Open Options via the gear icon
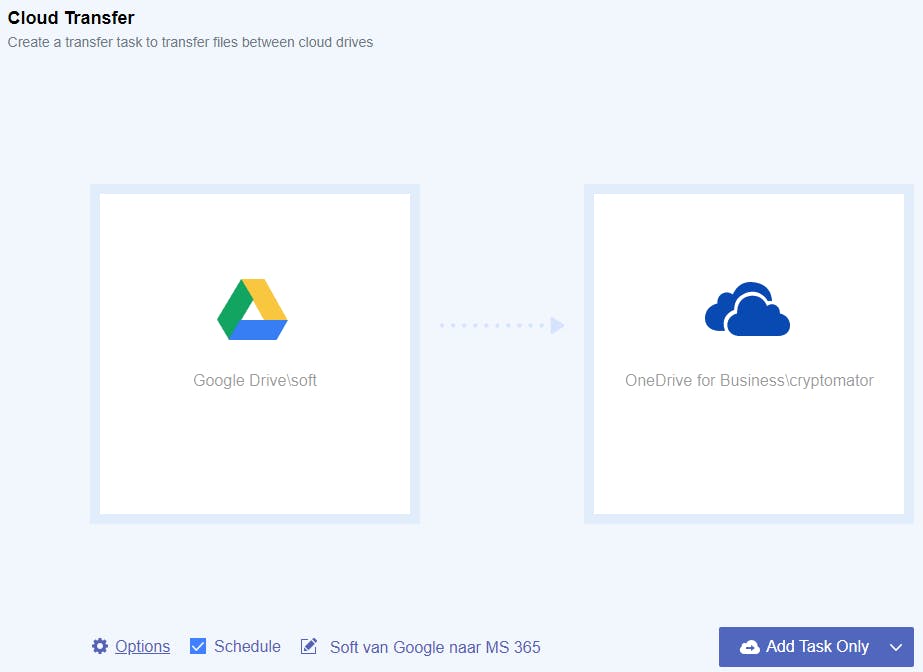The height and width of the screenshot is (672, 923). click(100, 646)
